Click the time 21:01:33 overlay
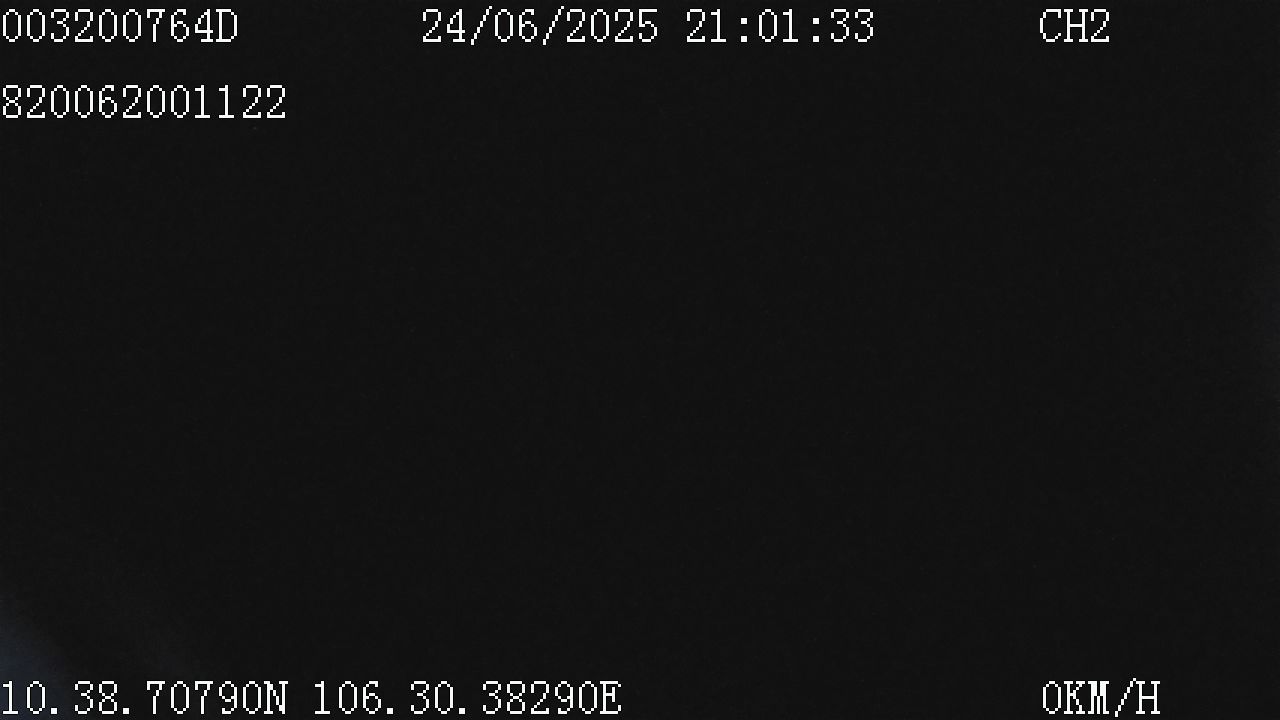This screenshot has width=1280, height=720. [x=780, y=26]
